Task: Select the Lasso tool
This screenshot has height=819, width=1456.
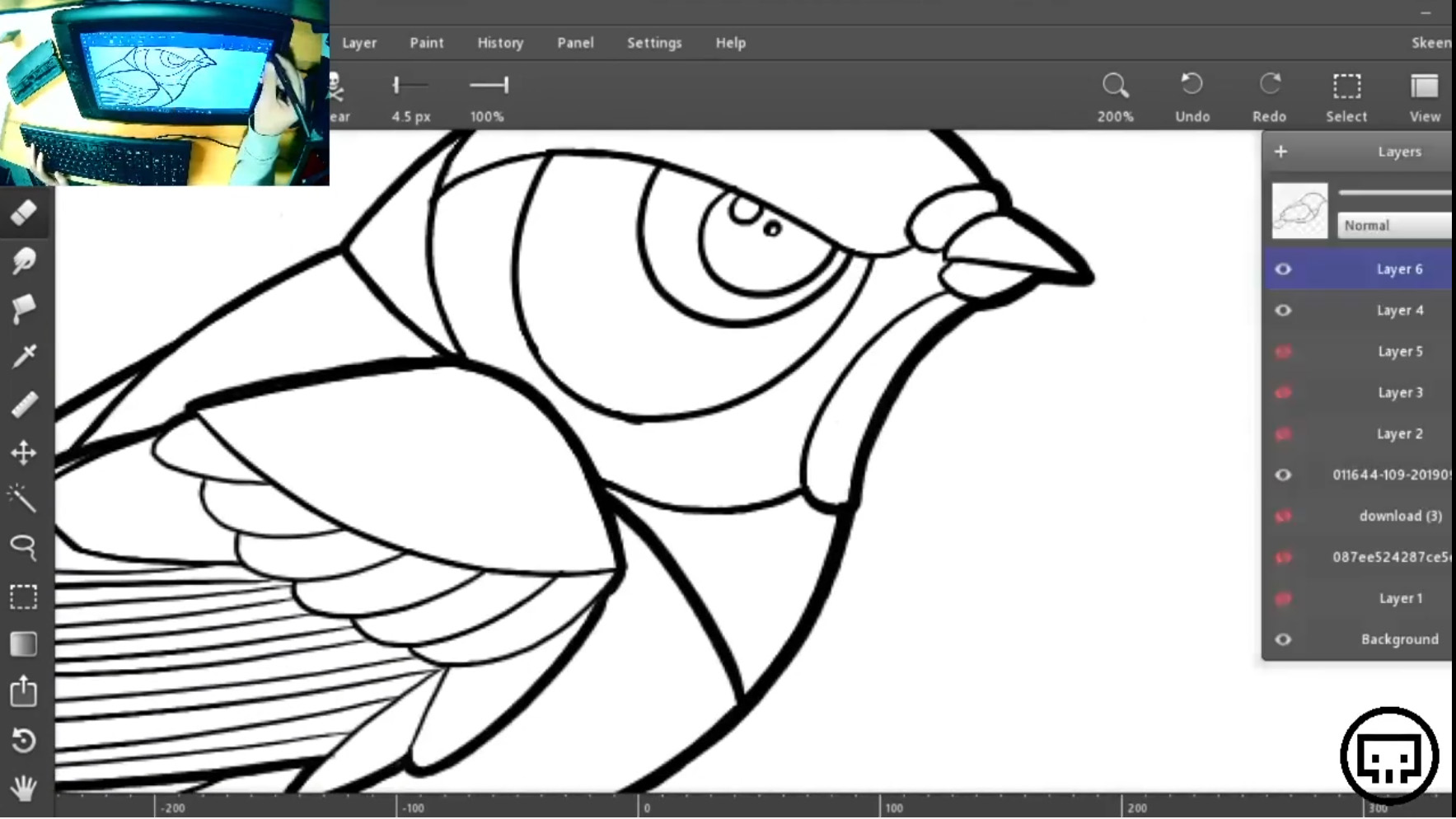Action: click(24, 547)
